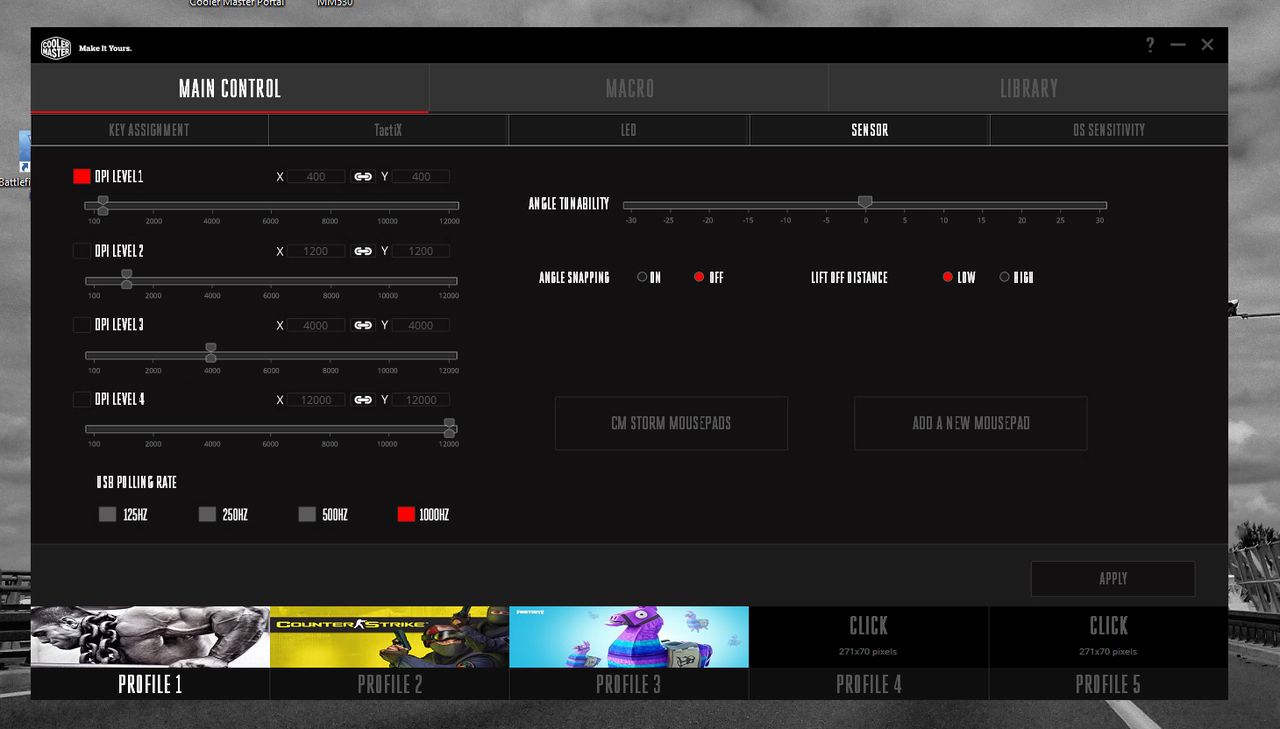Click Profile 5 image placeholder

click(1108, 636)
